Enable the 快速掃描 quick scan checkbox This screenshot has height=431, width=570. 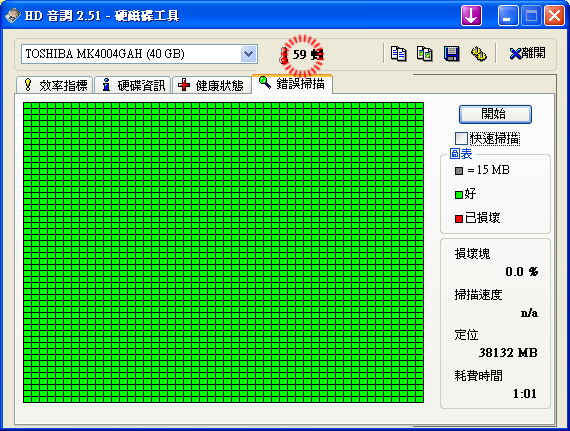pyautogui.click(x=461, y=138)
